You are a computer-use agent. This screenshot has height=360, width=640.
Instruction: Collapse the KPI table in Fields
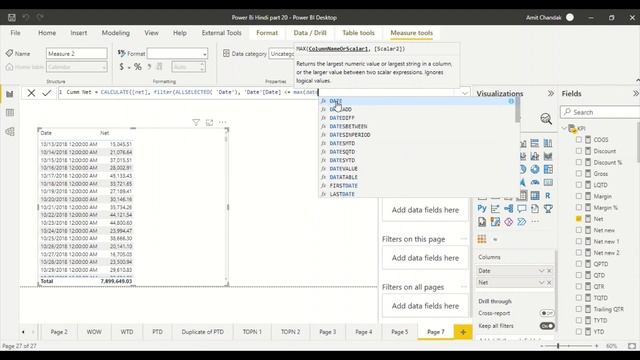point(564,128)
